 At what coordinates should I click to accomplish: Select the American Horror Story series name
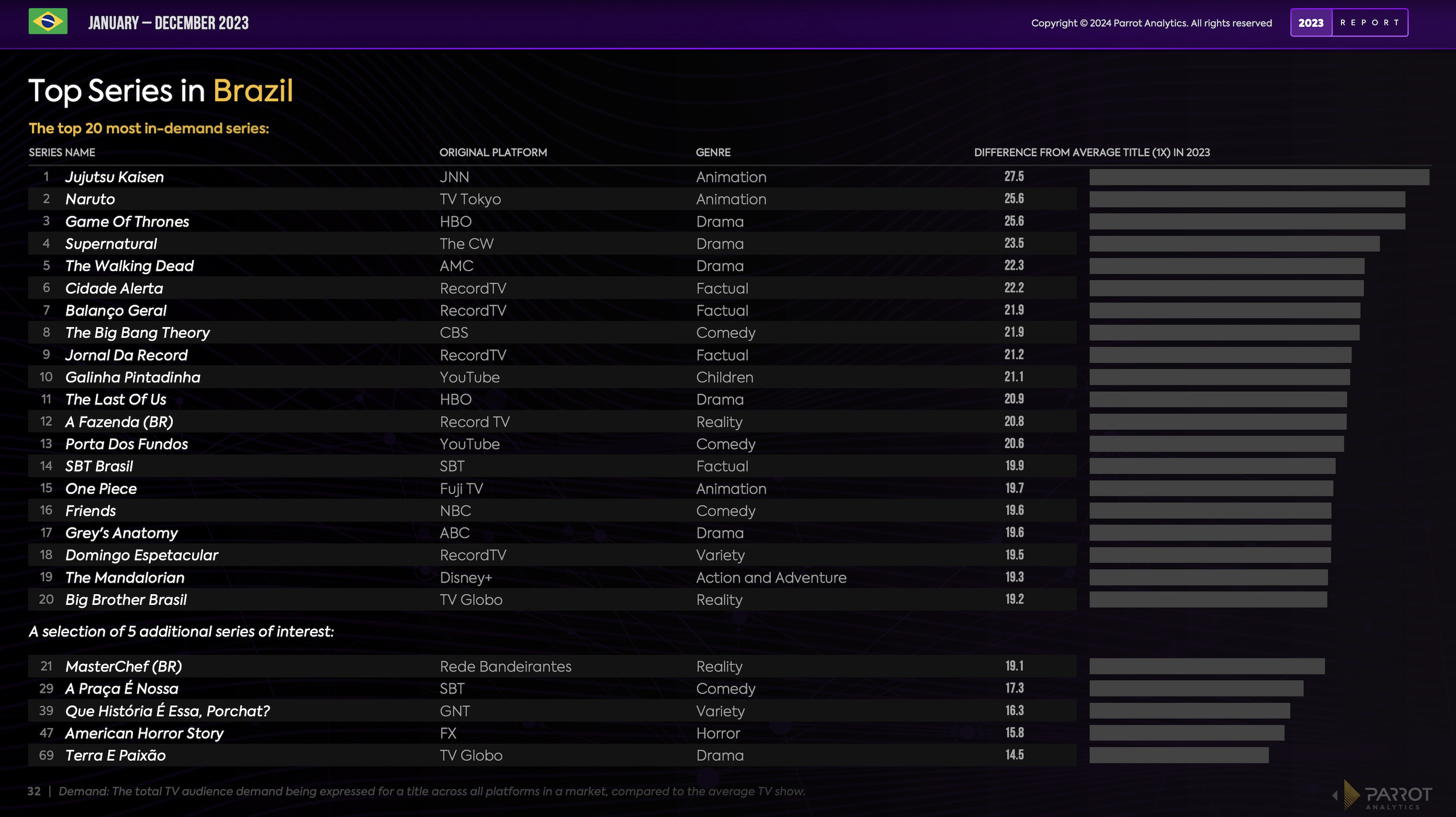(144, 734)
